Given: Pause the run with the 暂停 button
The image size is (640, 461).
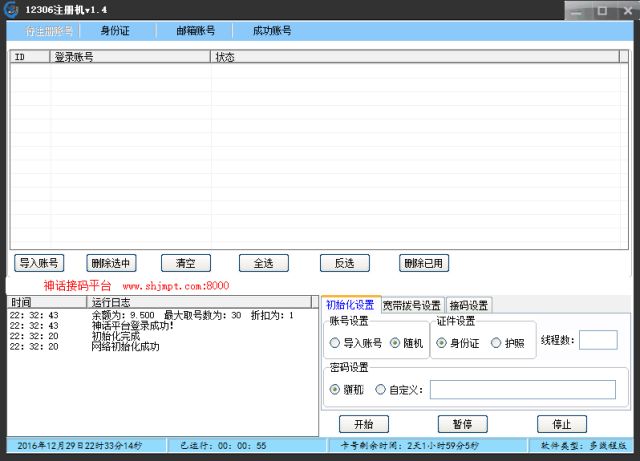Looking at the screenshot, I should click(x=462, y=424).
